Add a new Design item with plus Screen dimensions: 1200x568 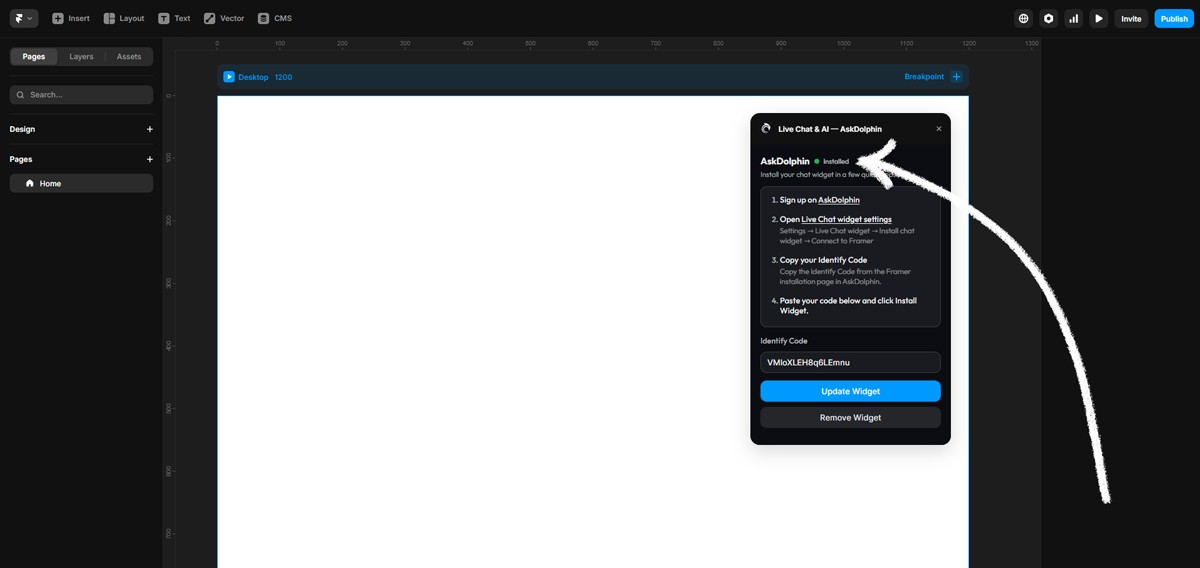[150, 129]
